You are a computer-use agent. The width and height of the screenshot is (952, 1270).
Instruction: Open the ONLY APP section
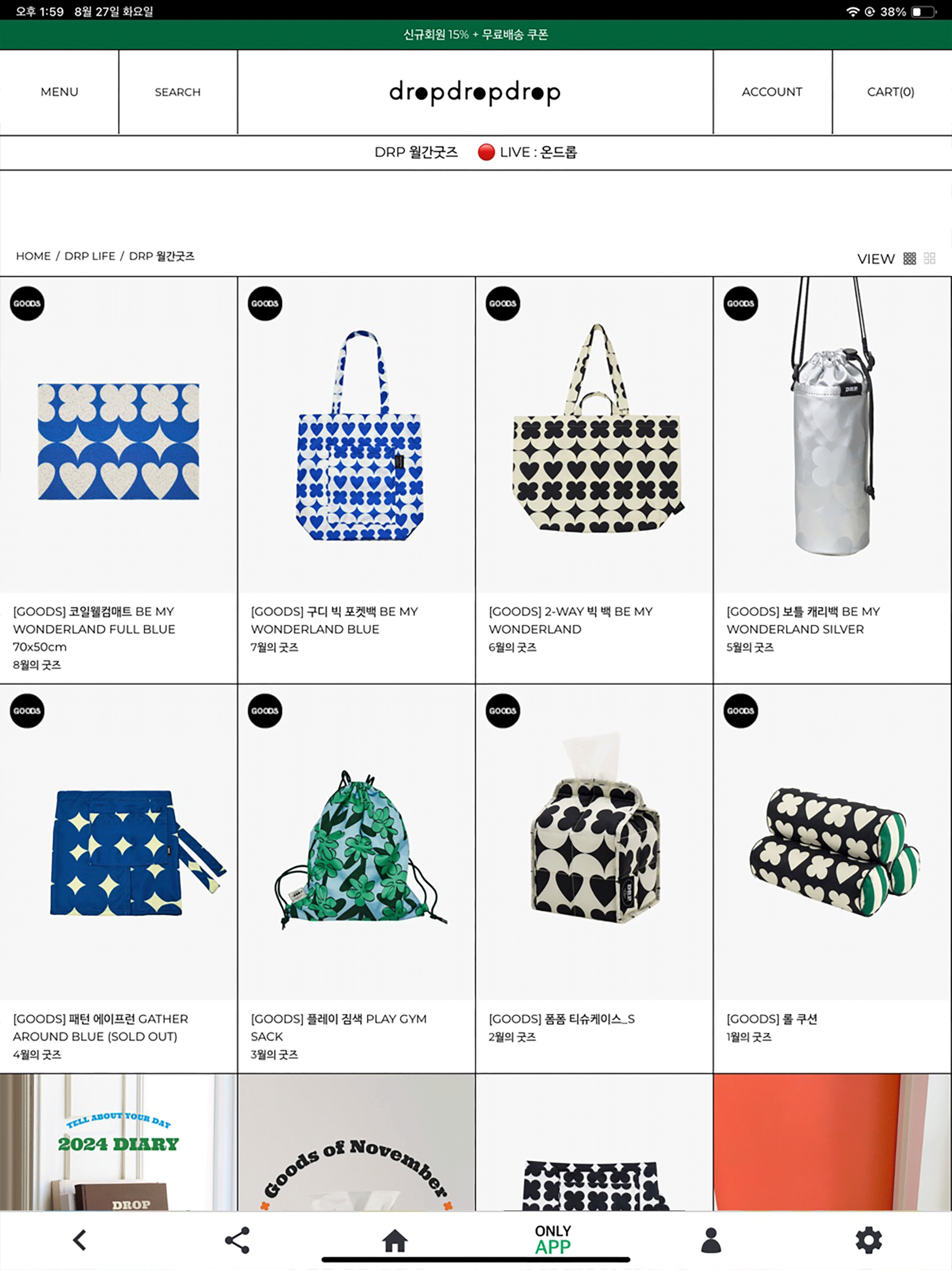coord(553,1240)
